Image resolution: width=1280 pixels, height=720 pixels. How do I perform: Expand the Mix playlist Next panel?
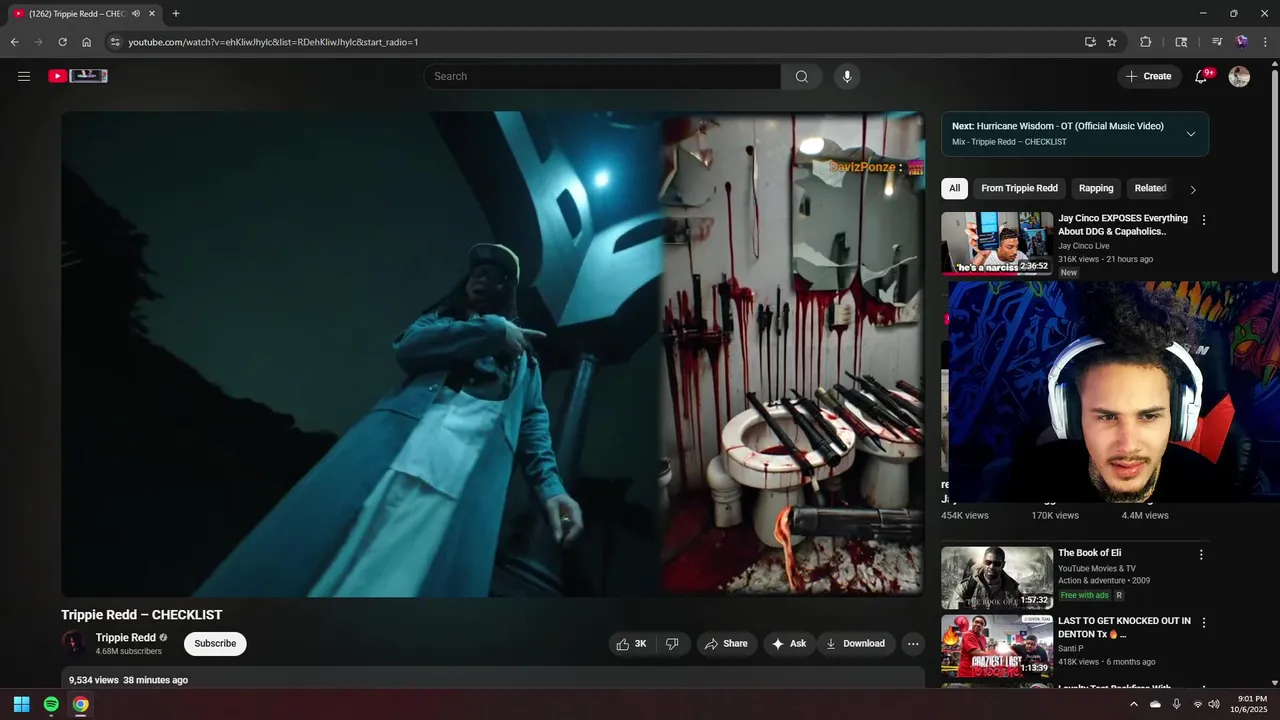(1190, 134)
